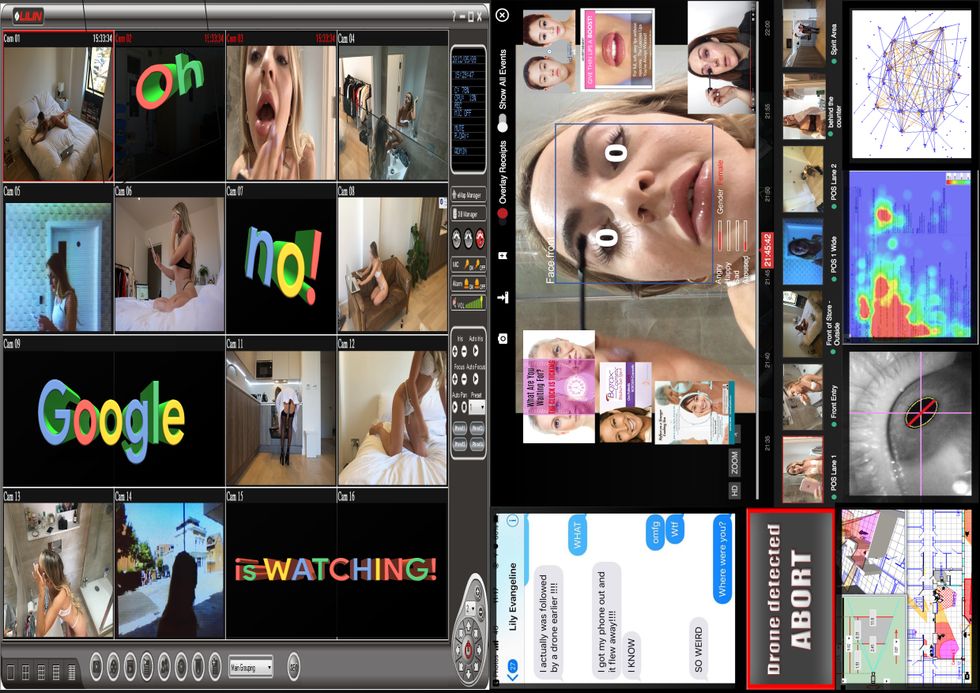This screenshot has width=980, height=693.
Task: Click the 21:45:42 timeline marker
Action: 767,251
